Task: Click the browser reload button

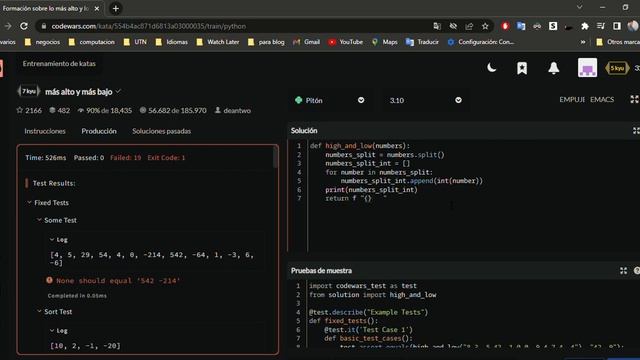Action: (x=24, y=26)
